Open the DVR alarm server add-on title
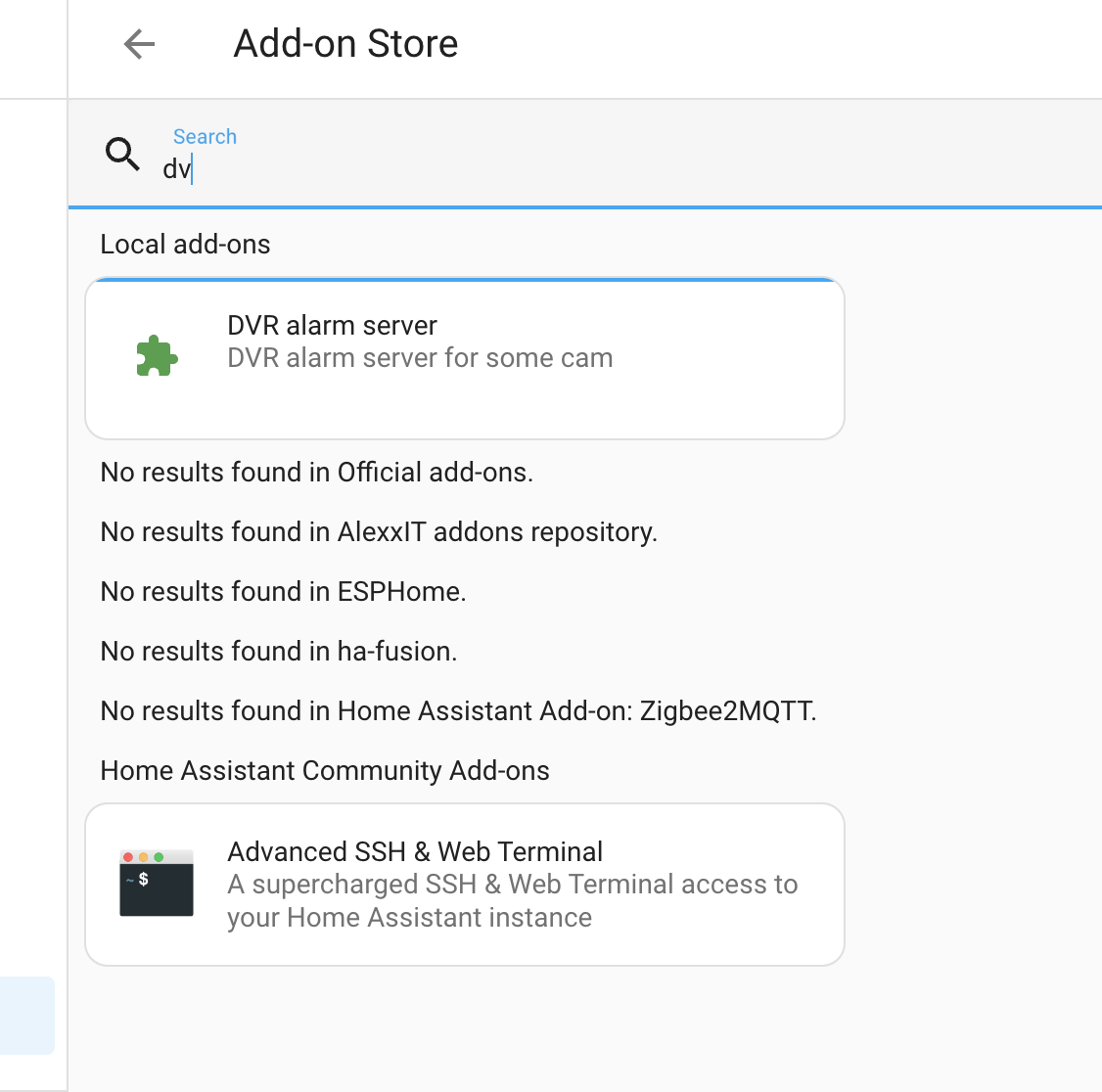This screenshot has height=1092, width=1102. tap(332, 325)
